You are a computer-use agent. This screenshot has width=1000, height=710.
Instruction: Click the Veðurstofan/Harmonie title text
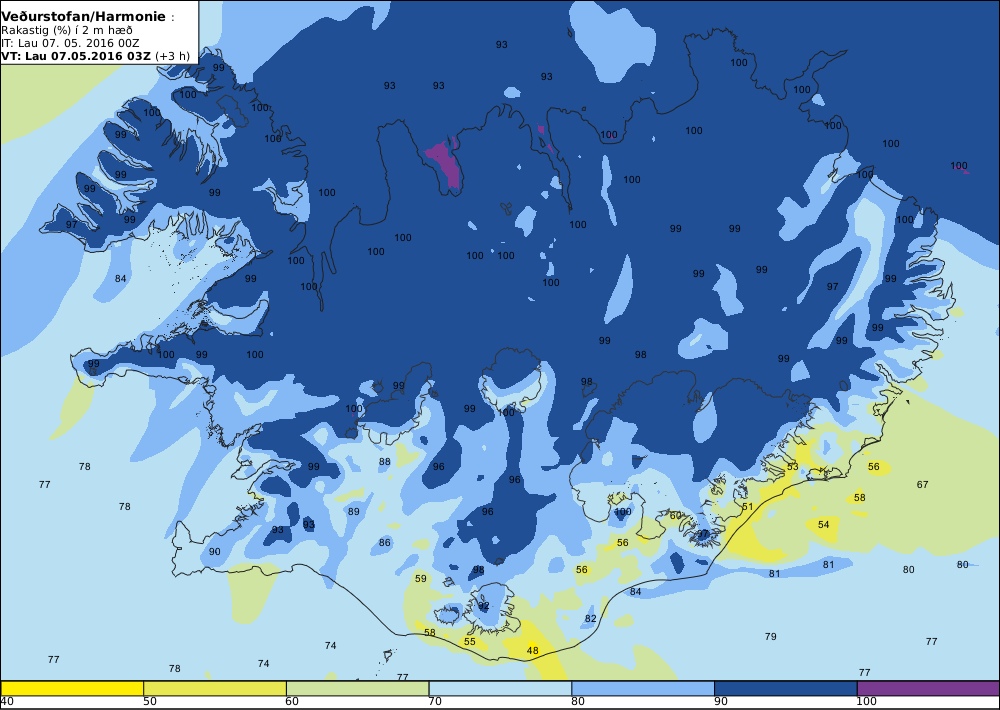tap(84, 17)
